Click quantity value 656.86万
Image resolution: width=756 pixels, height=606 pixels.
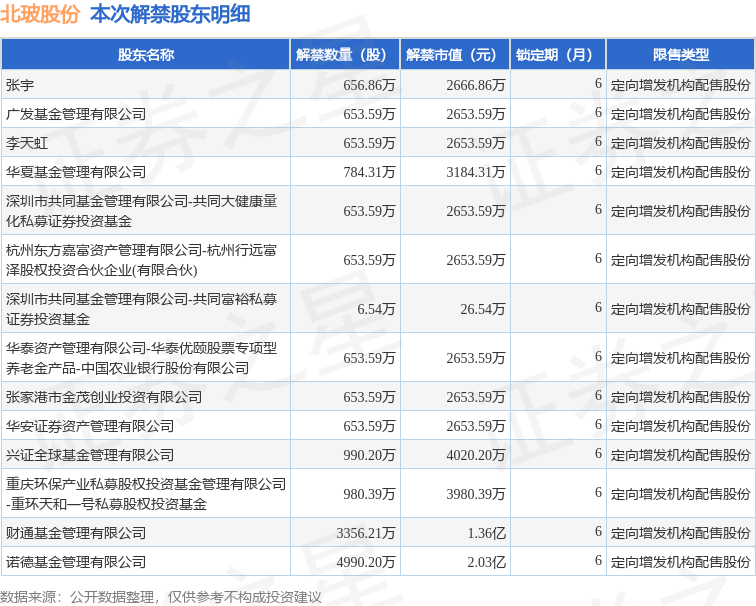[369, 85]
